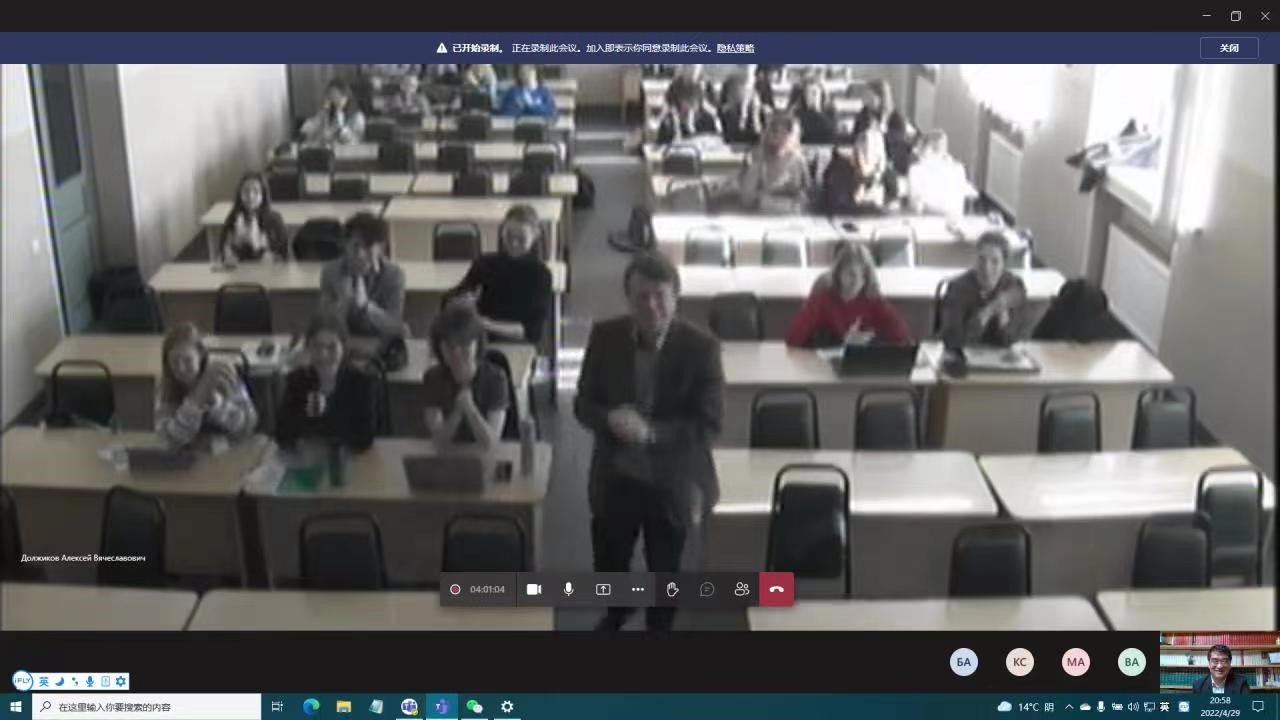Open iFLY input method settings gear

[x=121, y=682]
